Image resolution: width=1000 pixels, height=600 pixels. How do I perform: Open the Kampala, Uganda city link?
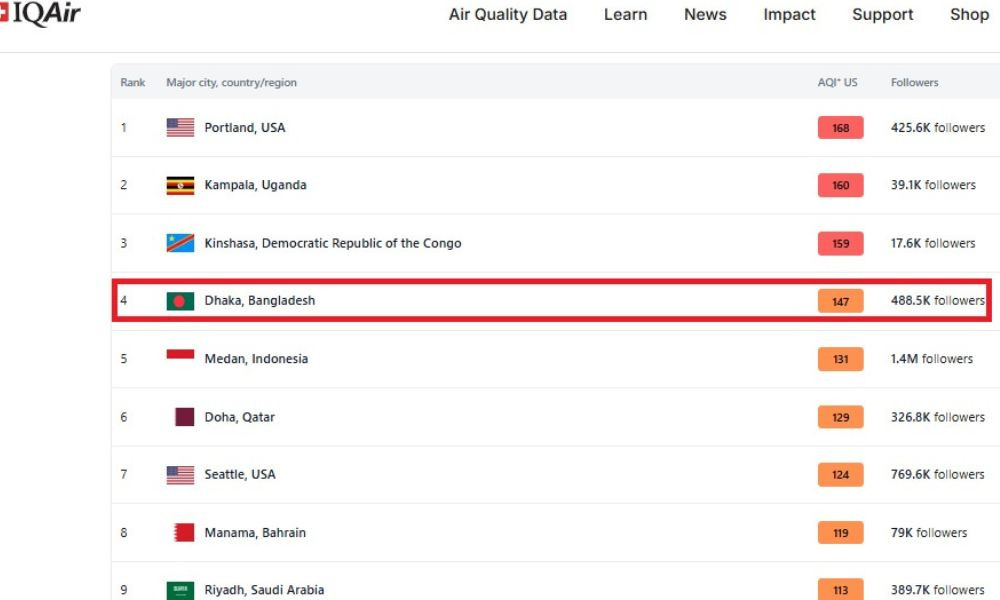(x=256, y=185)
